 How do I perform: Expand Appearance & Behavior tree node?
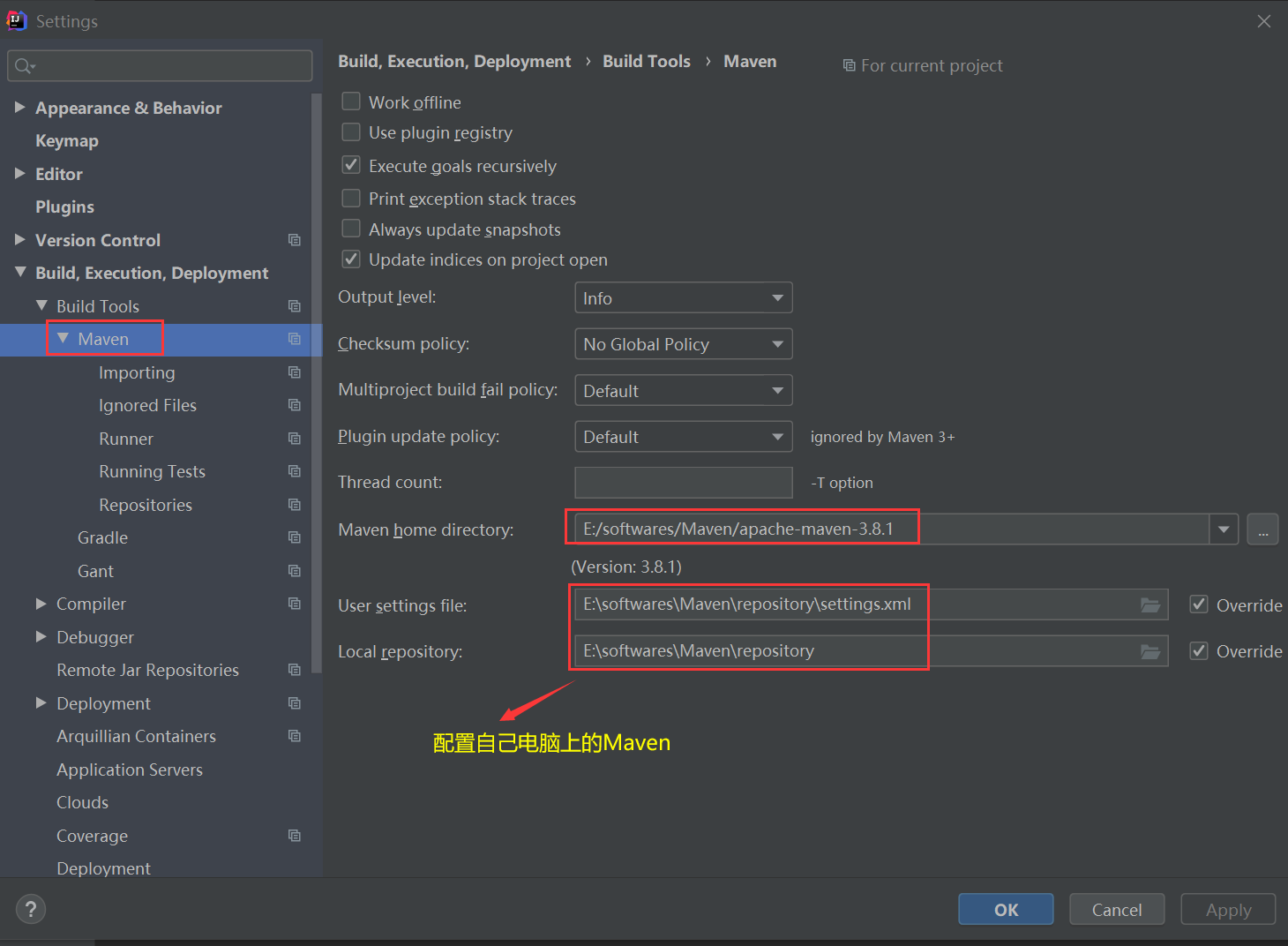click(x=20, y=107)
